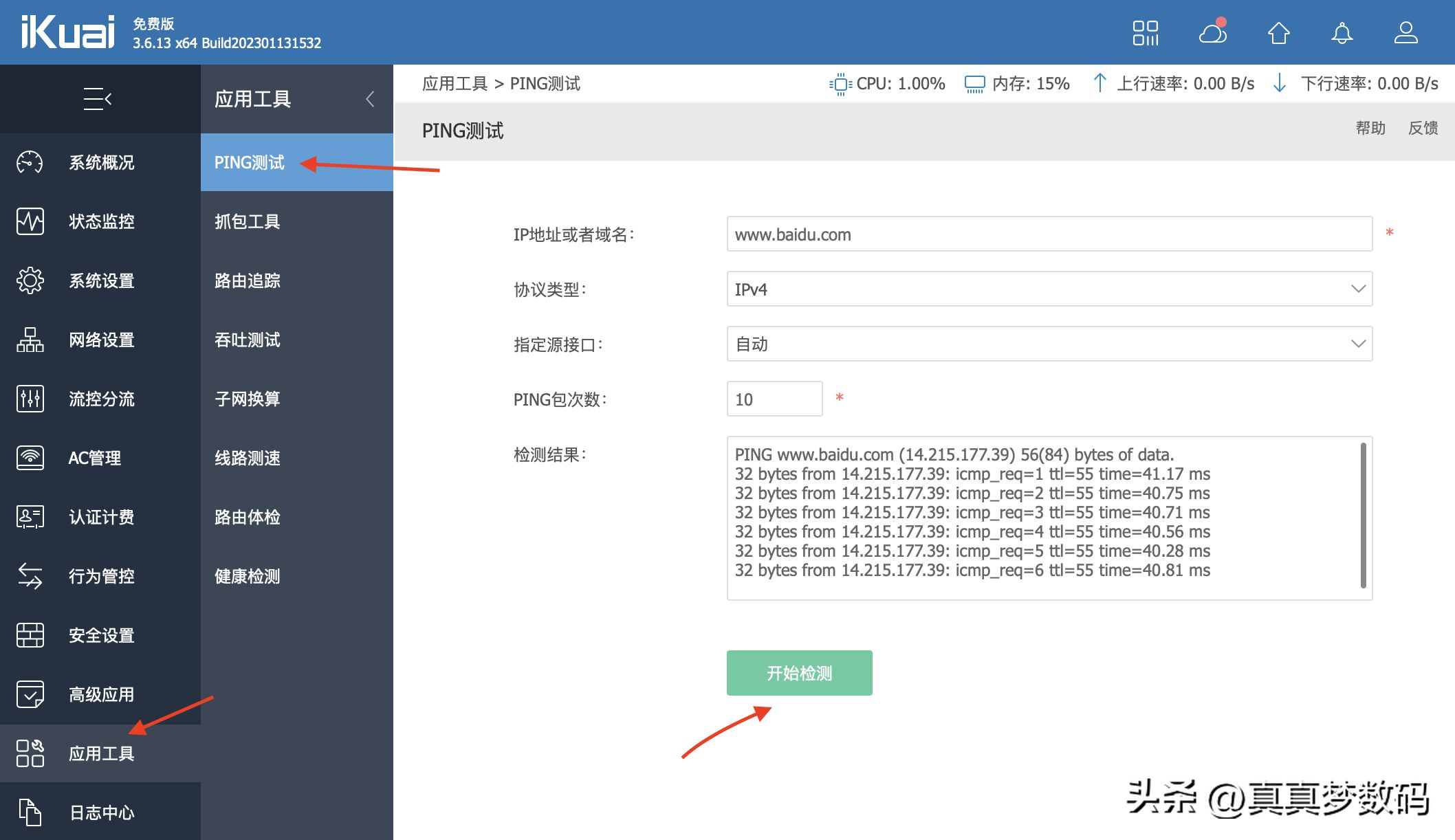Click the 反馈 feedback link

[x=1423, y=128]
